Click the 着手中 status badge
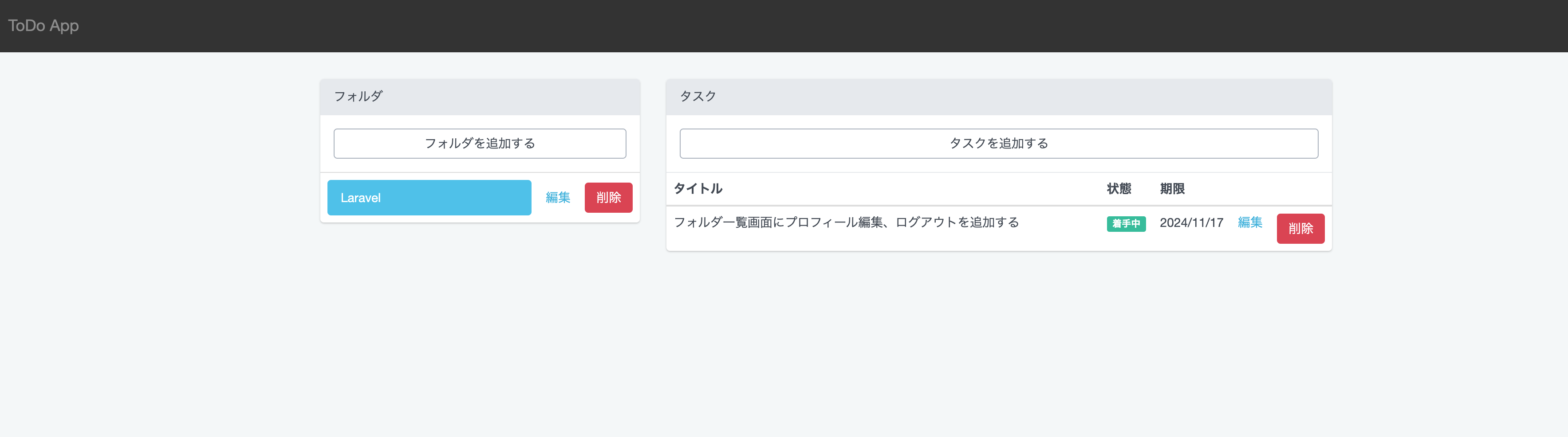The height and width of the screenshot is (437, 1568). pos(1126,224)
